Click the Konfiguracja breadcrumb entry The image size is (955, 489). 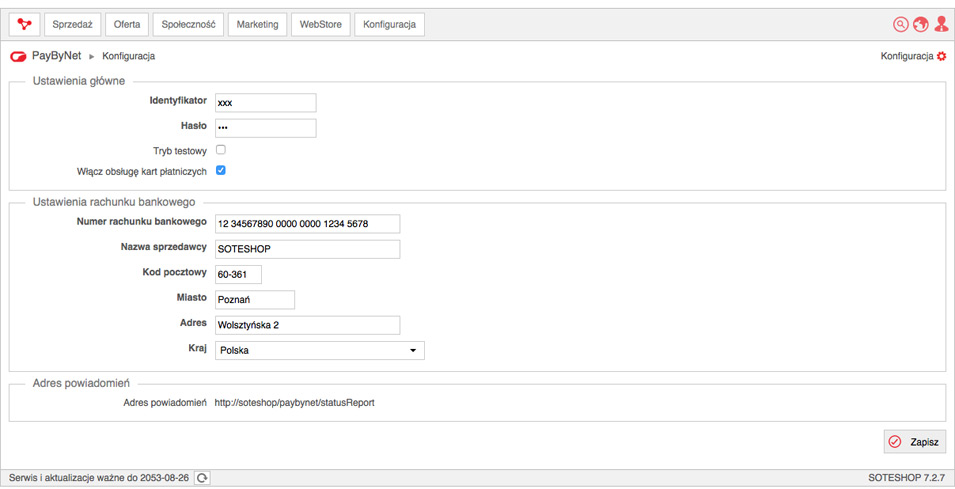[x=129, y=56]
